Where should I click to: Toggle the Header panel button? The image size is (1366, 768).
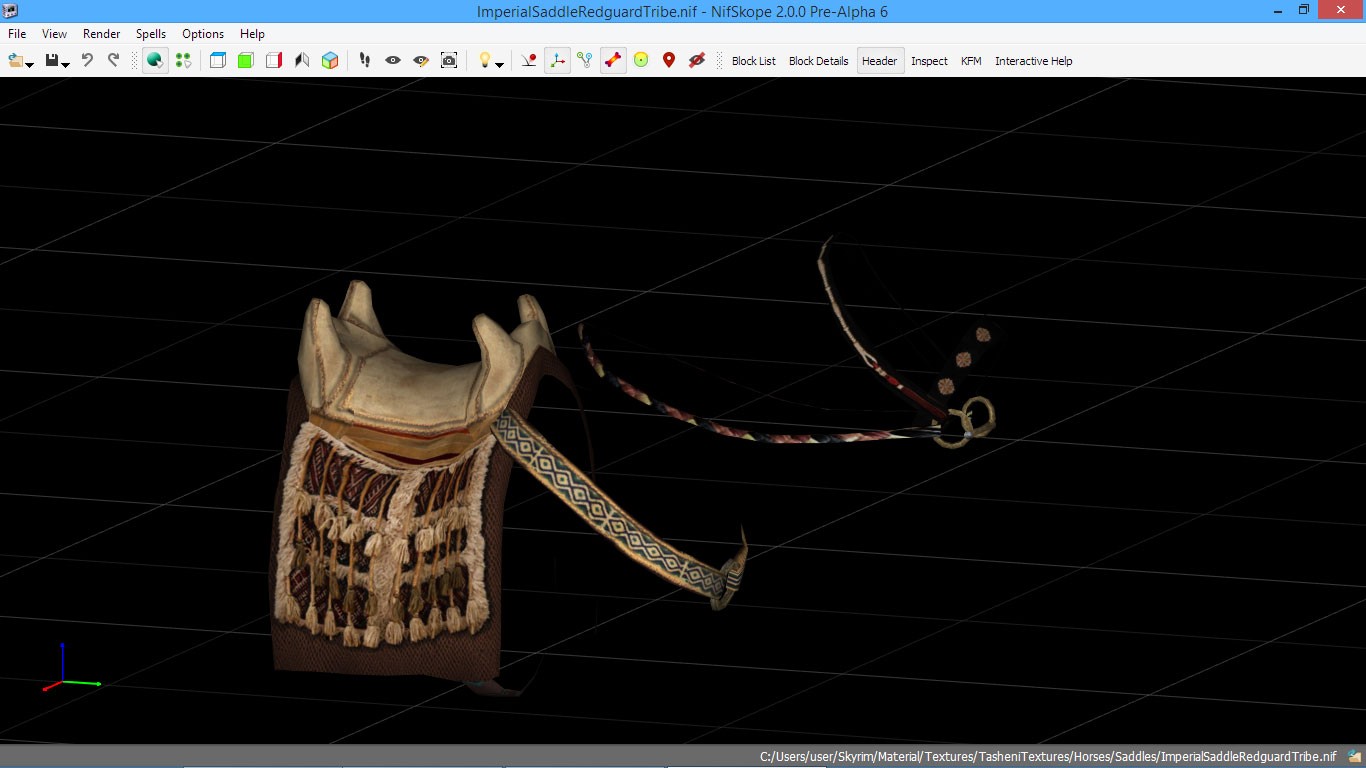(x=879, y=61)
